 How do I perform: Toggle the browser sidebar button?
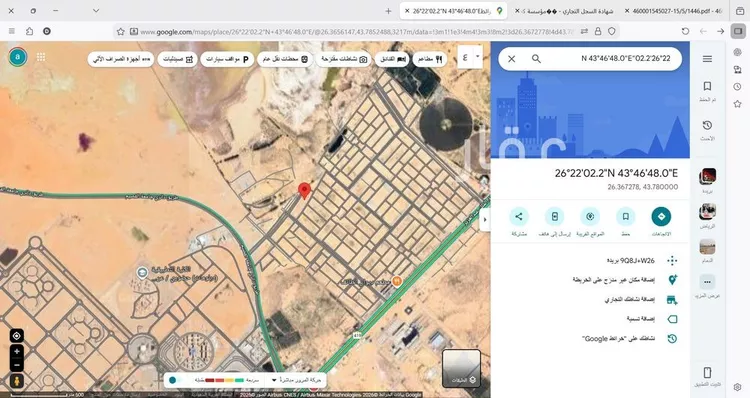pyautogui.click(x=739, y=31)
